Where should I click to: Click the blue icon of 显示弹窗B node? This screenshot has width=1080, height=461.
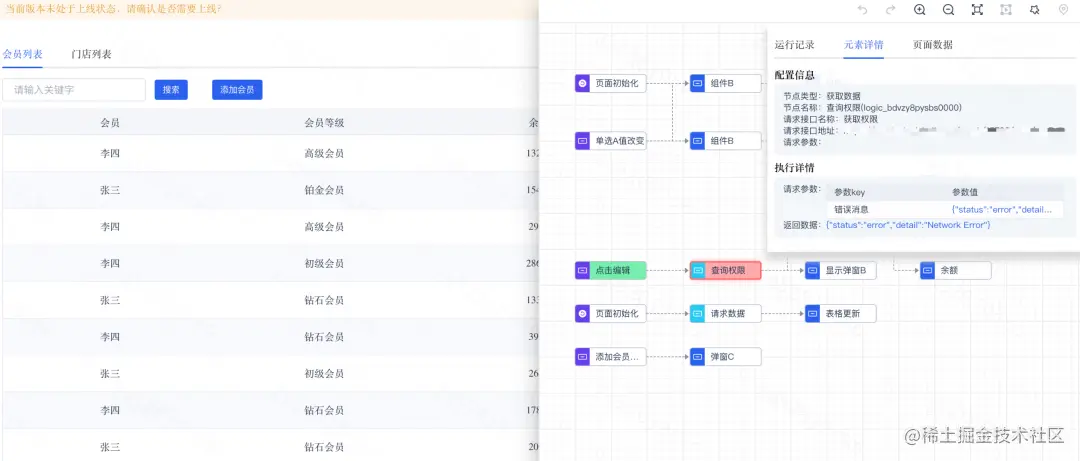pyautogui.click(x=813, y=271)
